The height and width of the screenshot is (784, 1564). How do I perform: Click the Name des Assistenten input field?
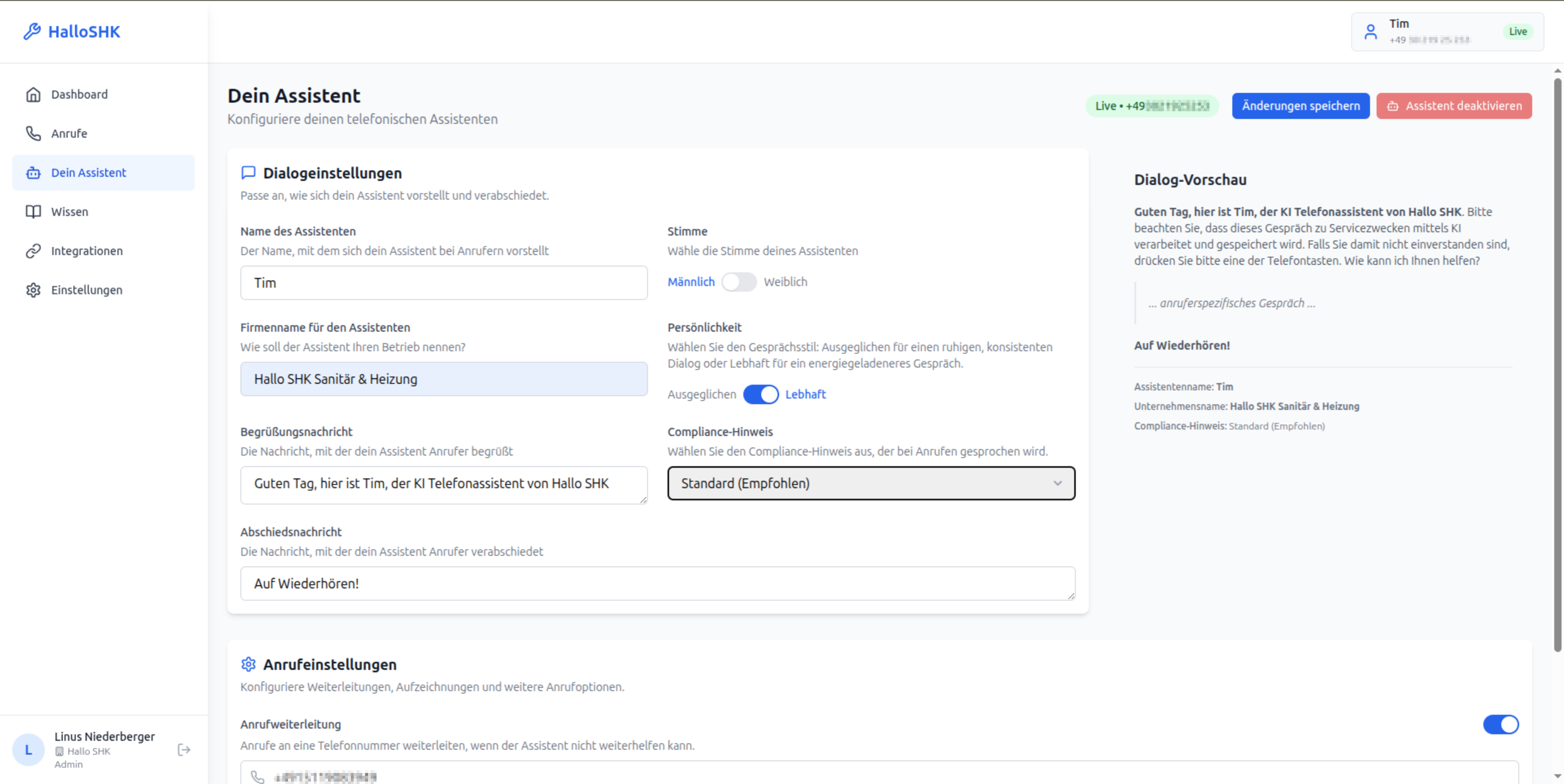tap(444, 282)
